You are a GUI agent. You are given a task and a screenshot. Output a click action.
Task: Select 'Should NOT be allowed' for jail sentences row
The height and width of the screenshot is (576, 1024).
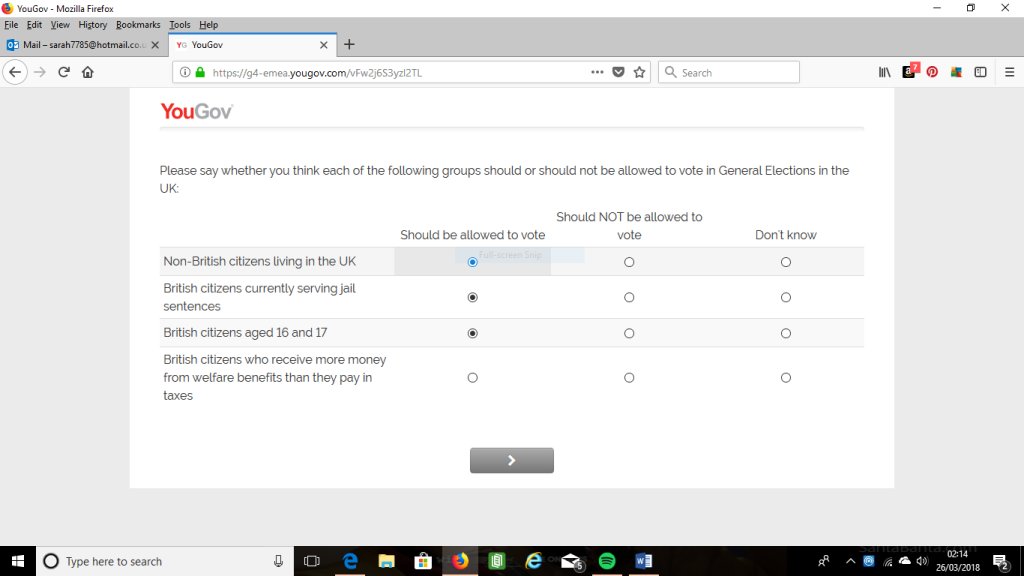(x=629, y=297)
